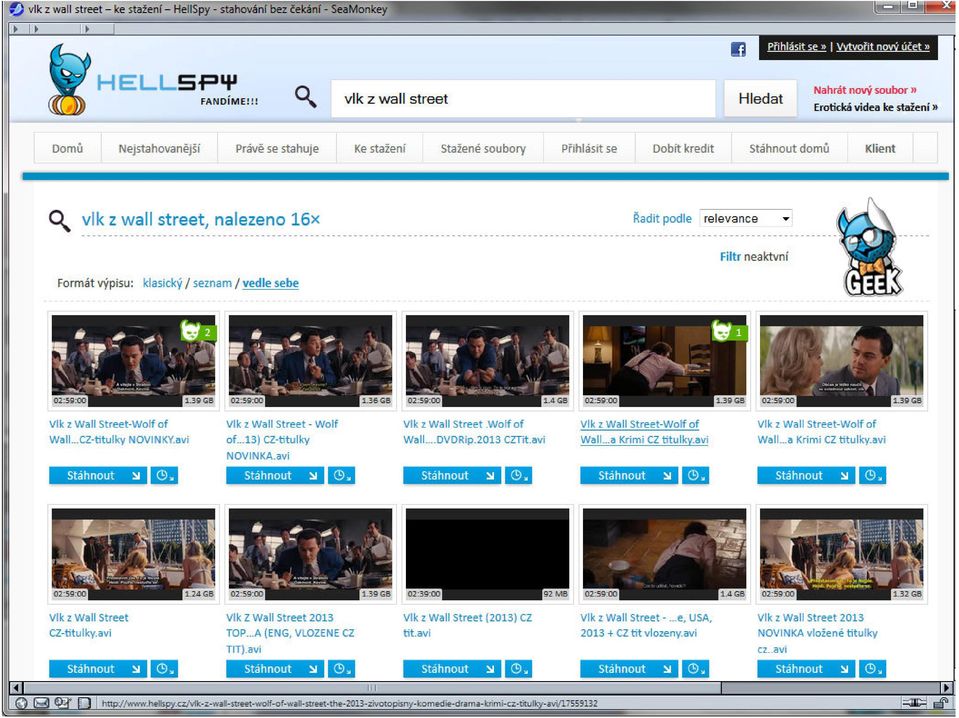
Task: Click clock icon for 'Vlk z Wall Street CZ-titulky.avi'
Action: pos(164,668)
